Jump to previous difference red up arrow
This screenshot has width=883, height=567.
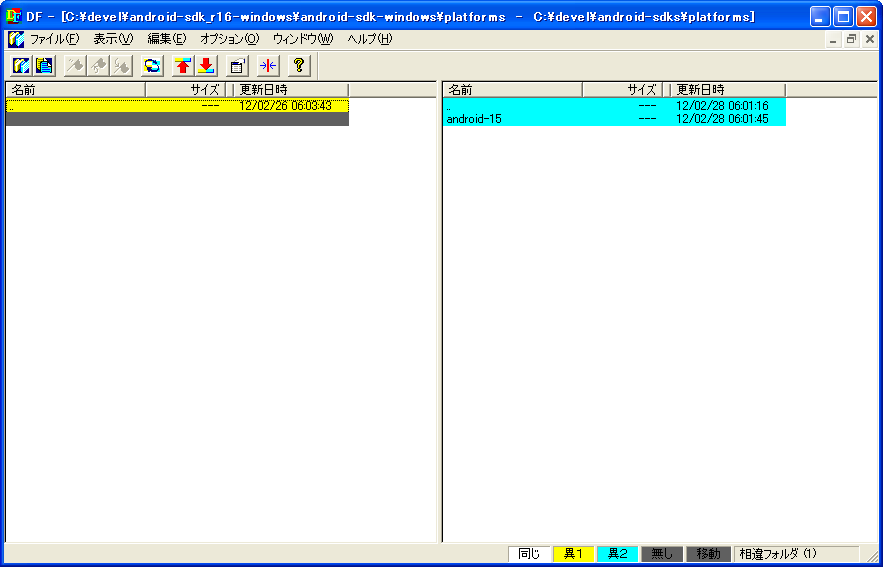(183, 66)
